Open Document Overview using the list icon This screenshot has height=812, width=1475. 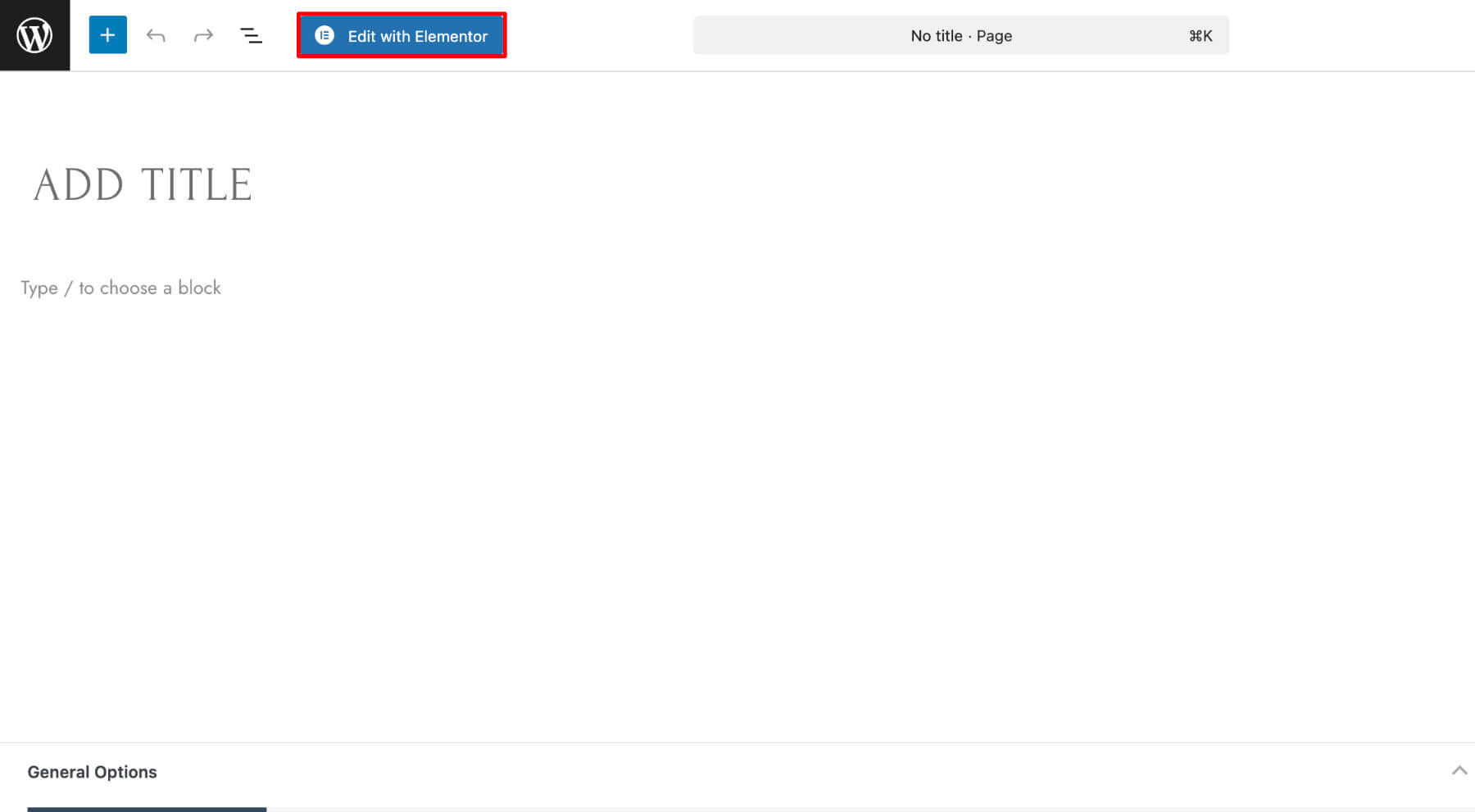coord(251,34)
